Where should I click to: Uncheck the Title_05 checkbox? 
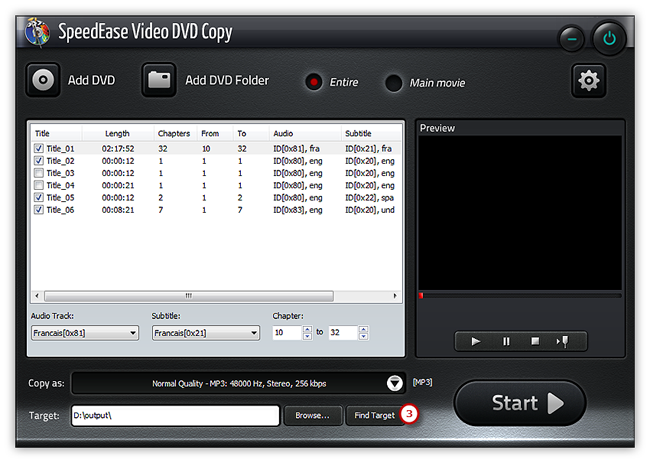click(x=39, y=197)
